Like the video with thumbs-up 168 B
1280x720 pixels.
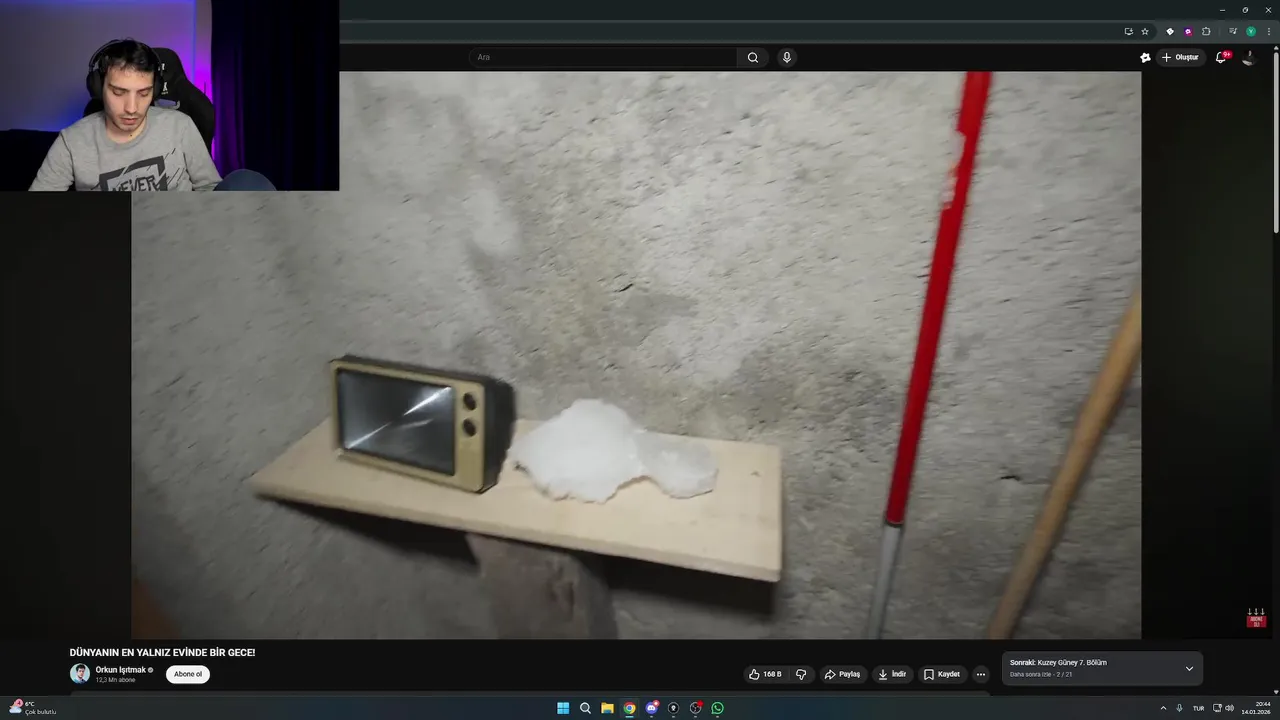tap(766, 674)
